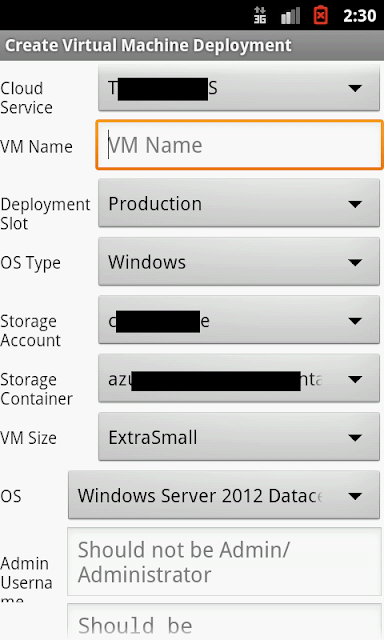
Task: Tap the Deployment Slot label
Action: [x=45, y=213]
